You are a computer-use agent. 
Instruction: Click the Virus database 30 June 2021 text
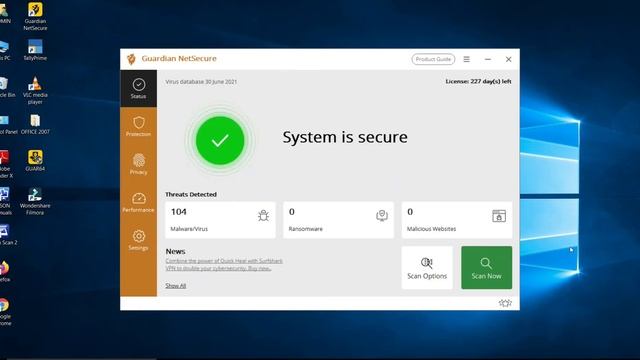click(x=201, y=82)
